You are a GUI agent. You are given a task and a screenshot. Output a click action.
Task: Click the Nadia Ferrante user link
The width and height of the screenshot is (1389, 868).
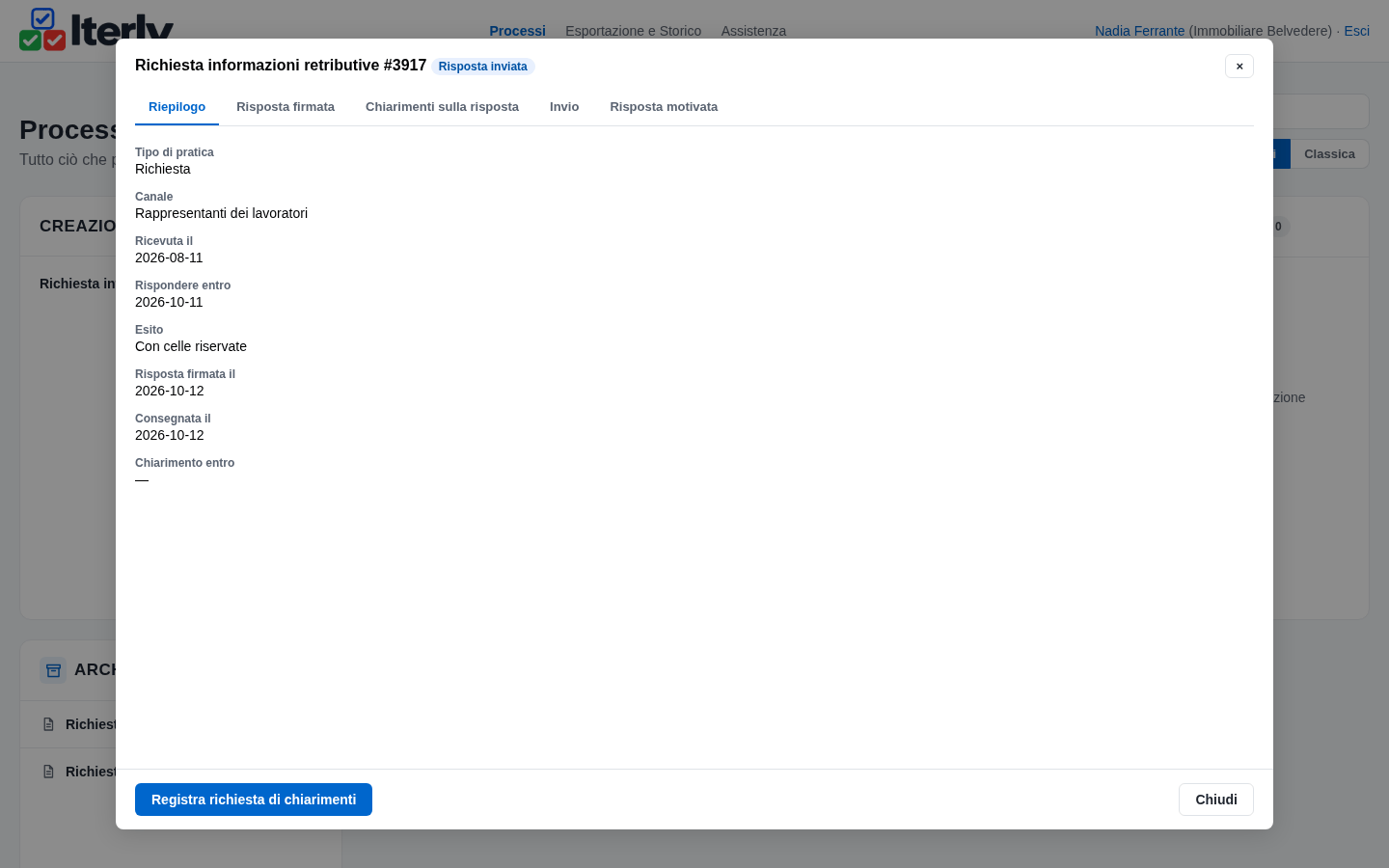[1139, 31]
